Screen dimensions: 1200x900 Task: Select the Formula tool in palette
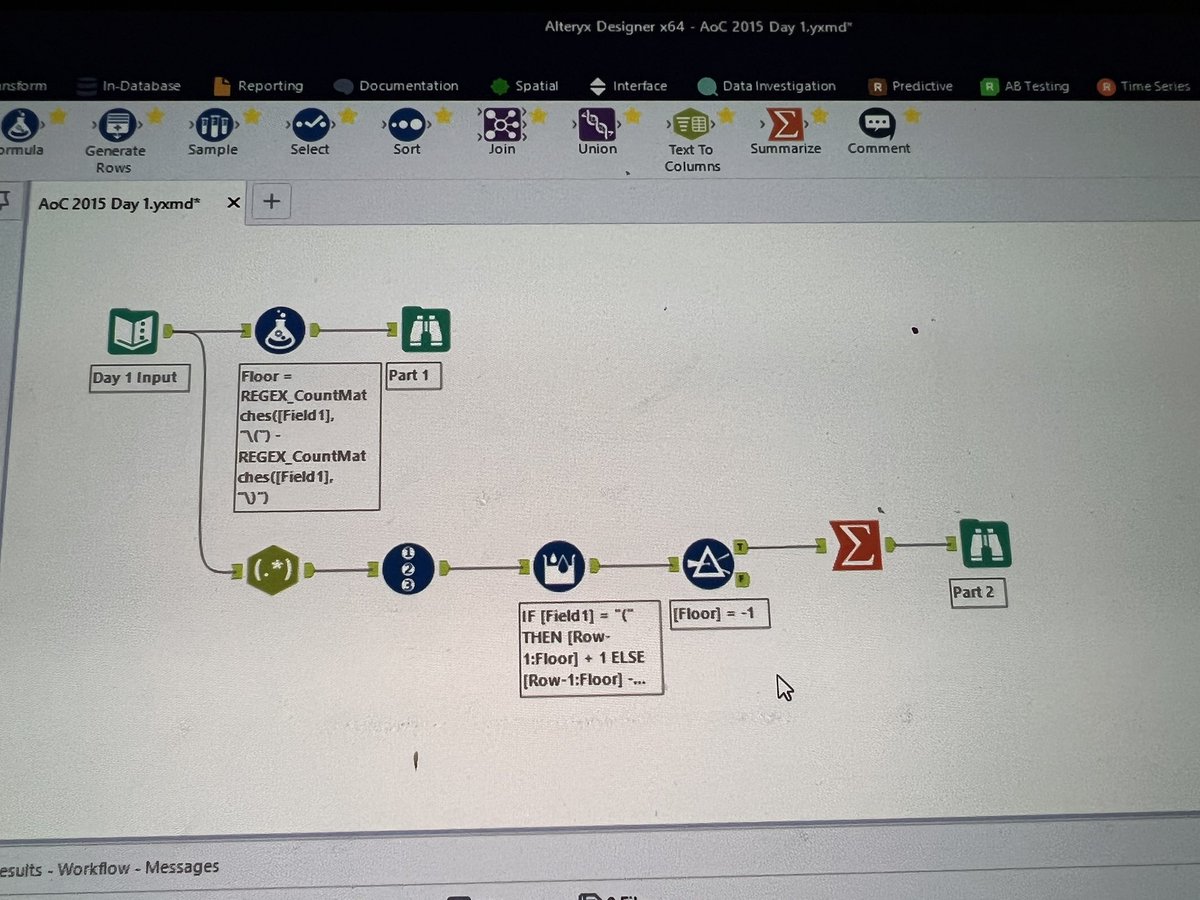pyautogui.click(x=20, y=134)
